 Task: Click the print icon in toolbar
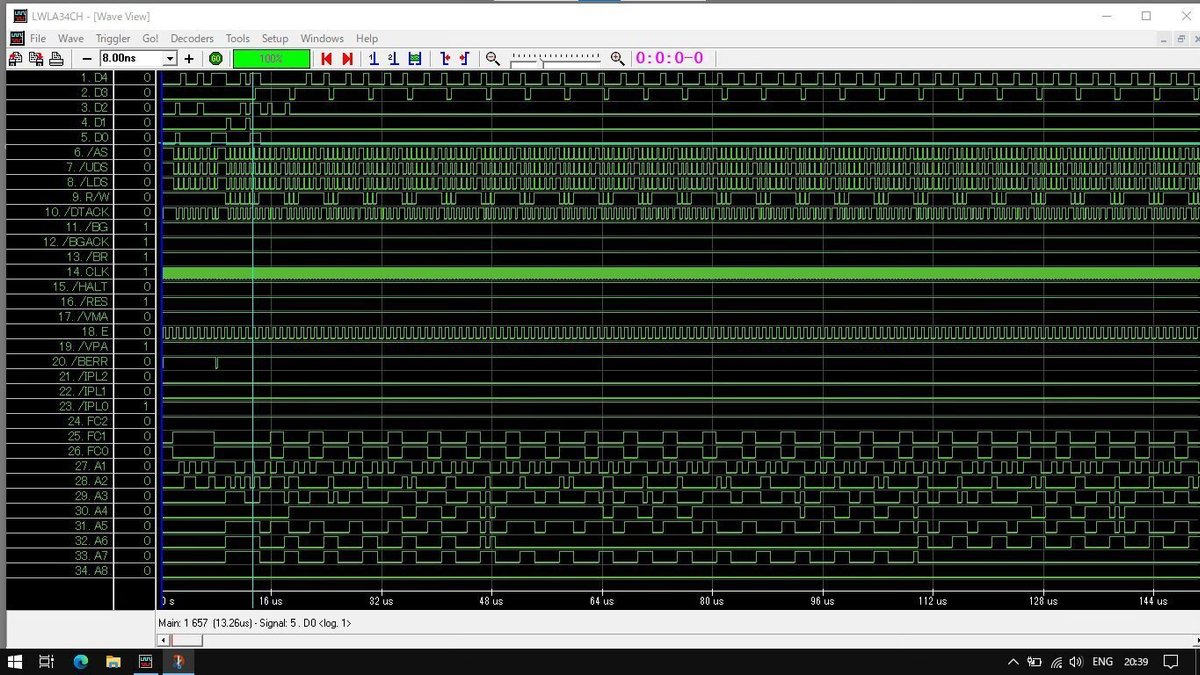click(x=56, y=59)
